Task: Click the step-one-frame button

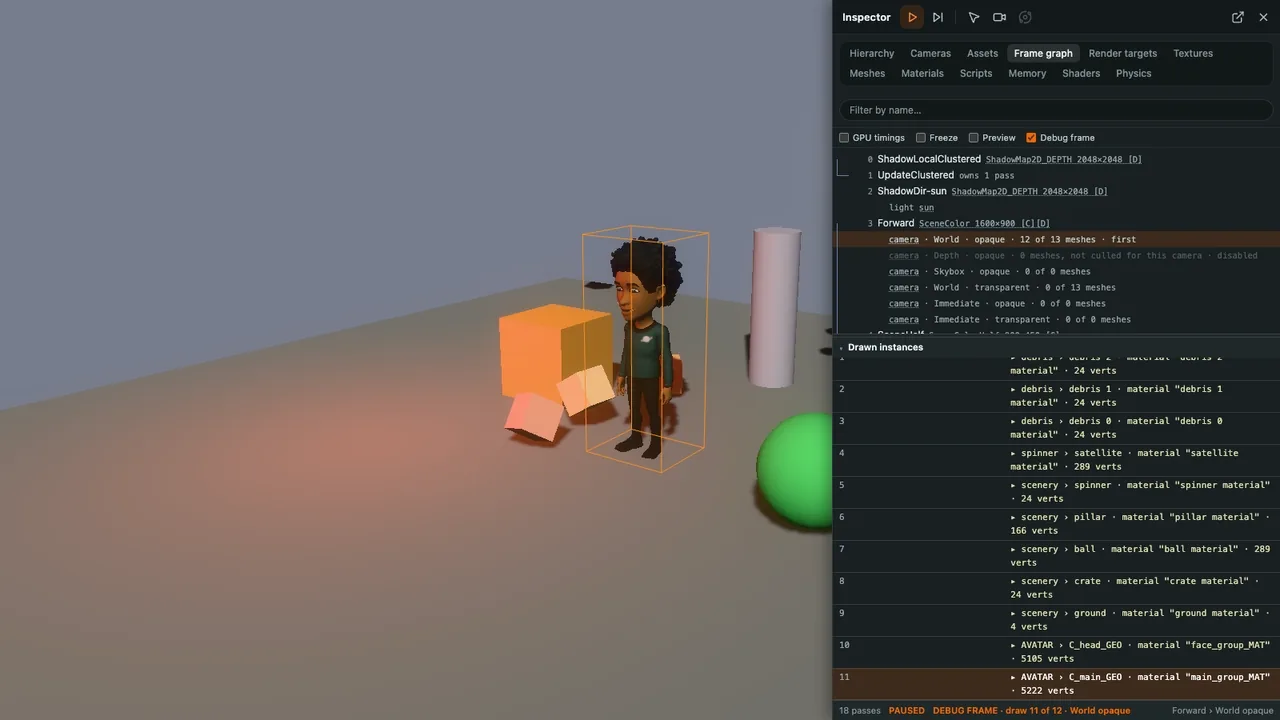Action: click(938, 17)
